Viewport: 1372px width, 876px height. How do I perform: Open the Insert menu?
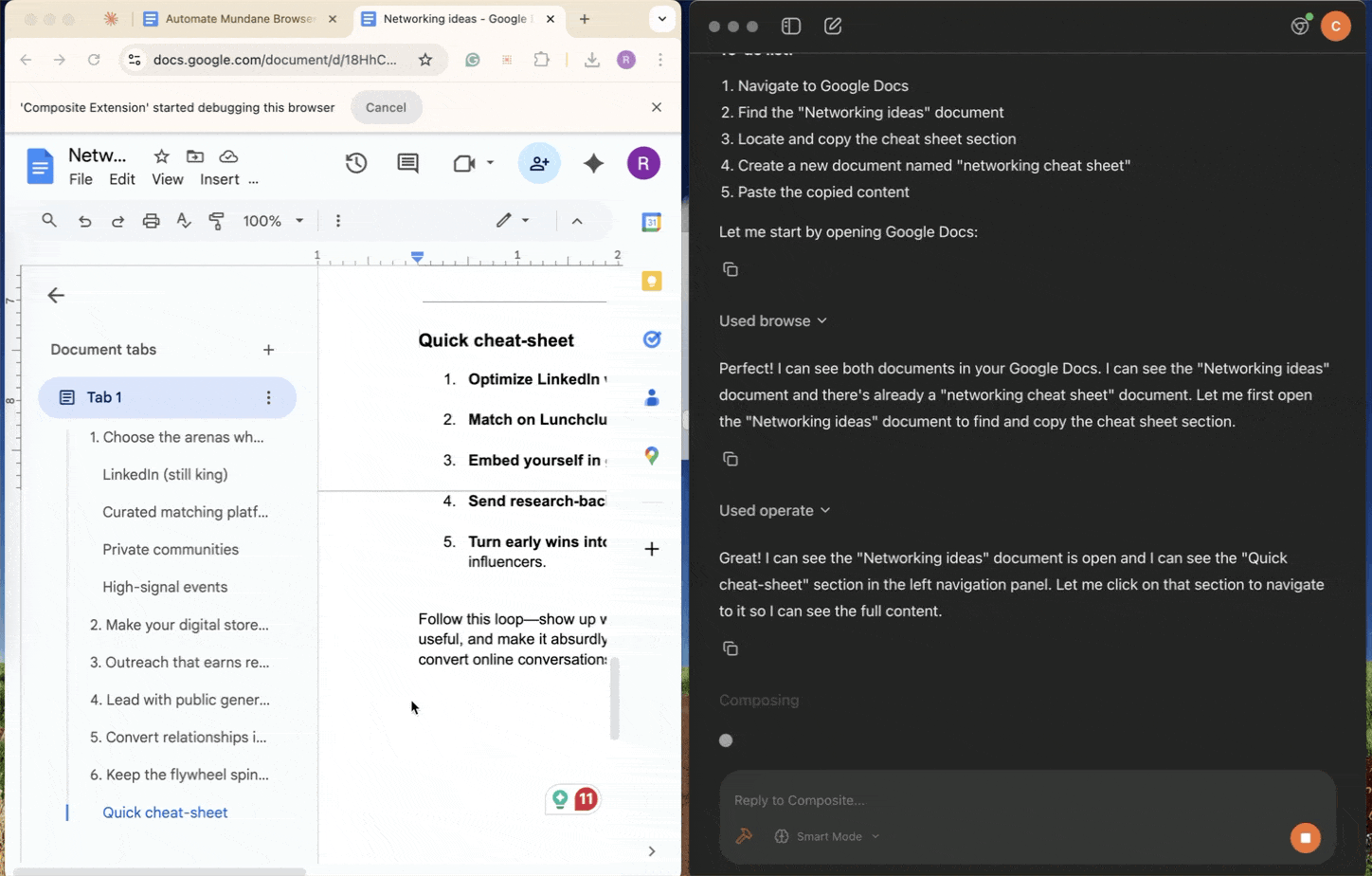pyautogui.click(x=219, y=179)
